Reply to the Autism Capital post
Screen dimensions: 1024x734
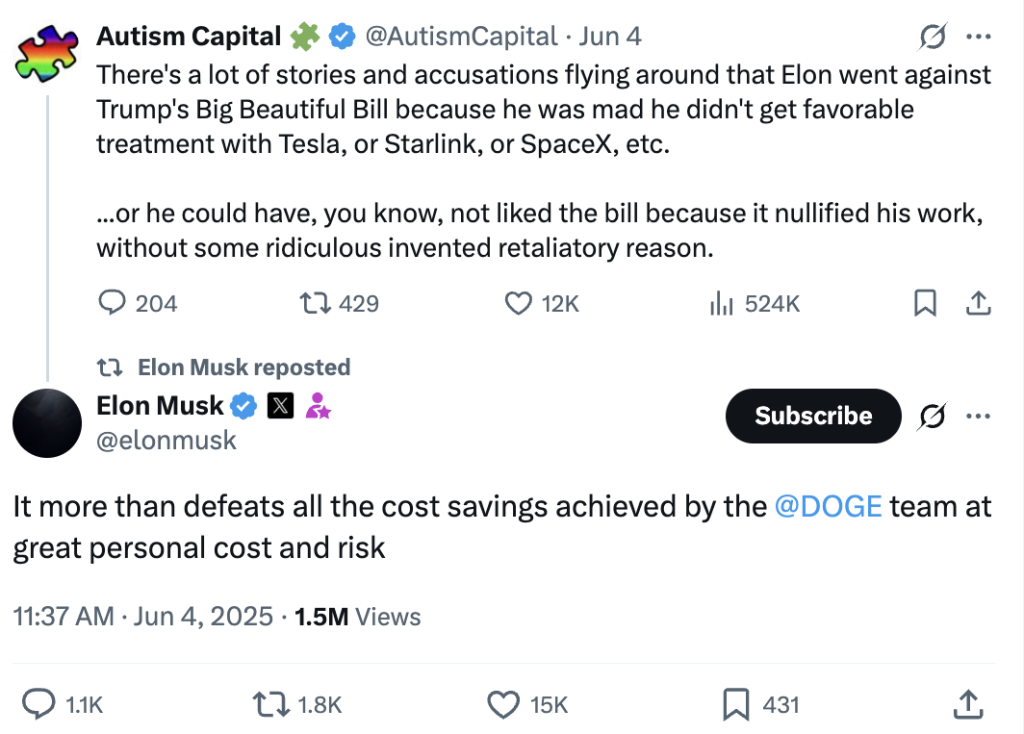pyautogui.click(x=113, y=303)
